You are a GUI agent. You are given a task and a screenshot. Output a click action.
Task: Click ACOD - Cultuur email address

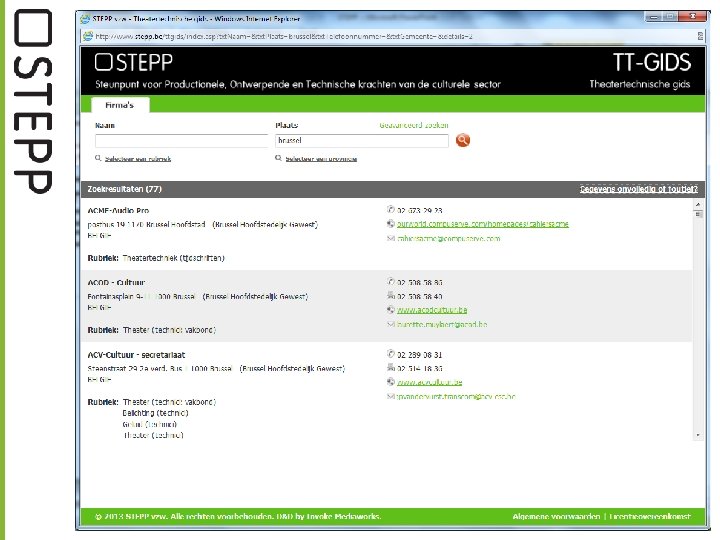442,324
